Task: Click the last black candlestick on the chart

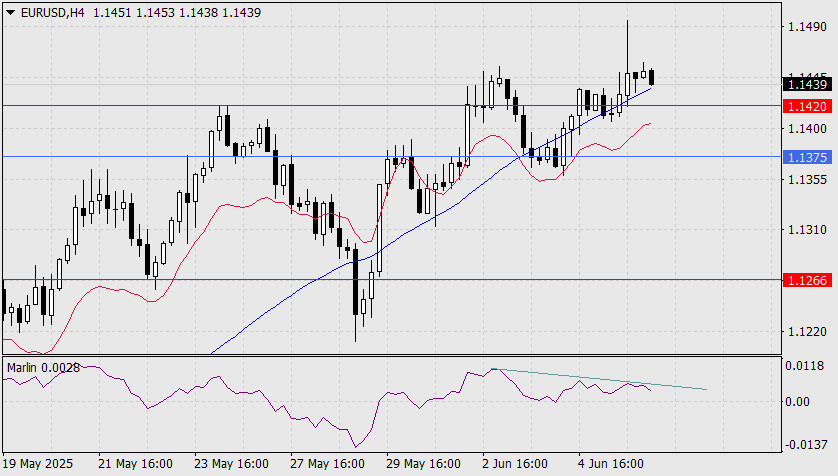Action: [651, 77]
